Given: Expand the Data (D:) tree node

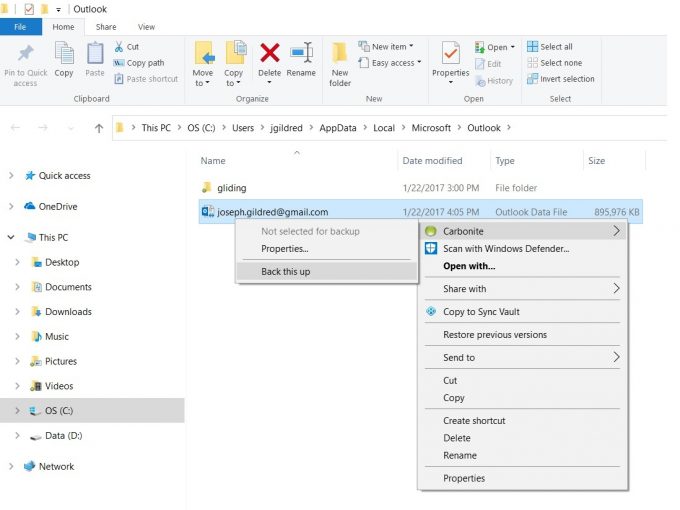Looking at the screenshot, I should (x=17, y=435).
